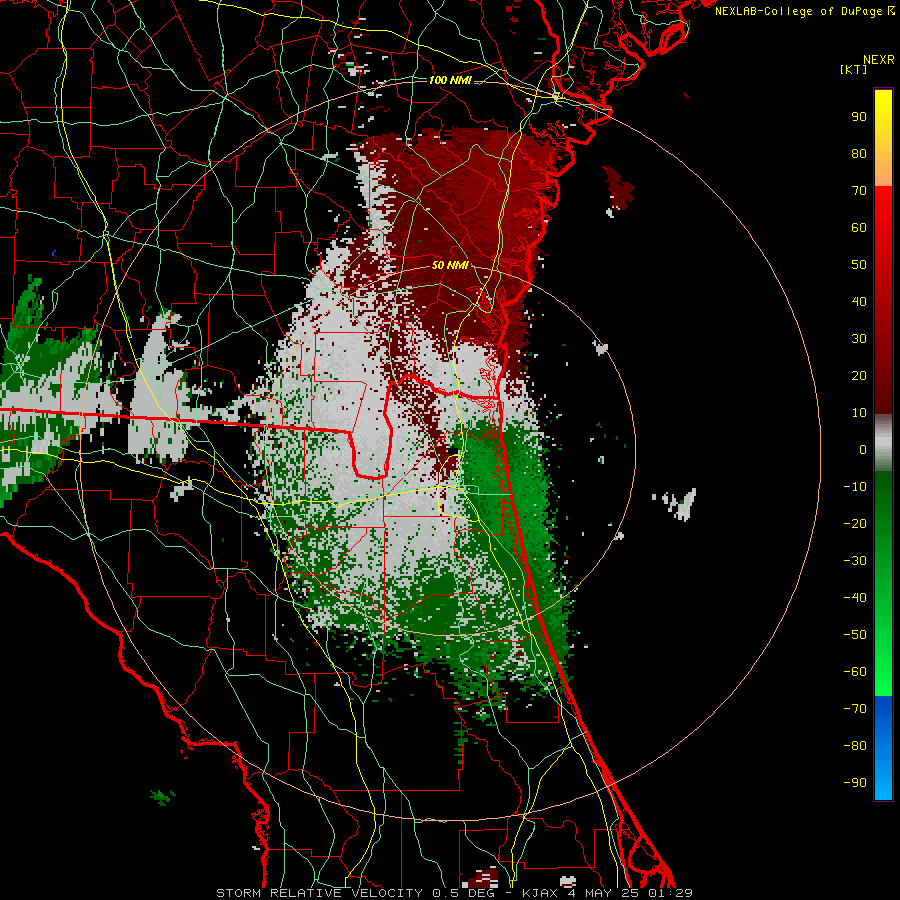Viewport: 900px width, 900px height.
Task: Pick the bright red segment of color bar
Action: click(883, 300)
